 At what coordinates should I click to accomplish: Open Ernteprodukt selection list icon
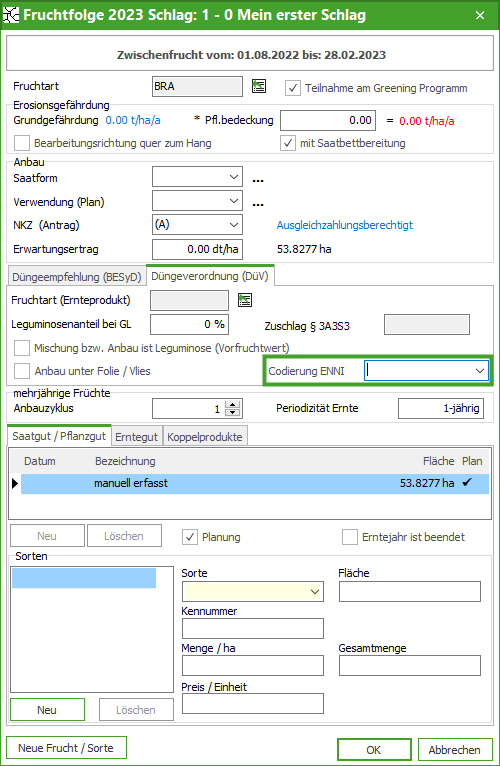click(245, 300)
